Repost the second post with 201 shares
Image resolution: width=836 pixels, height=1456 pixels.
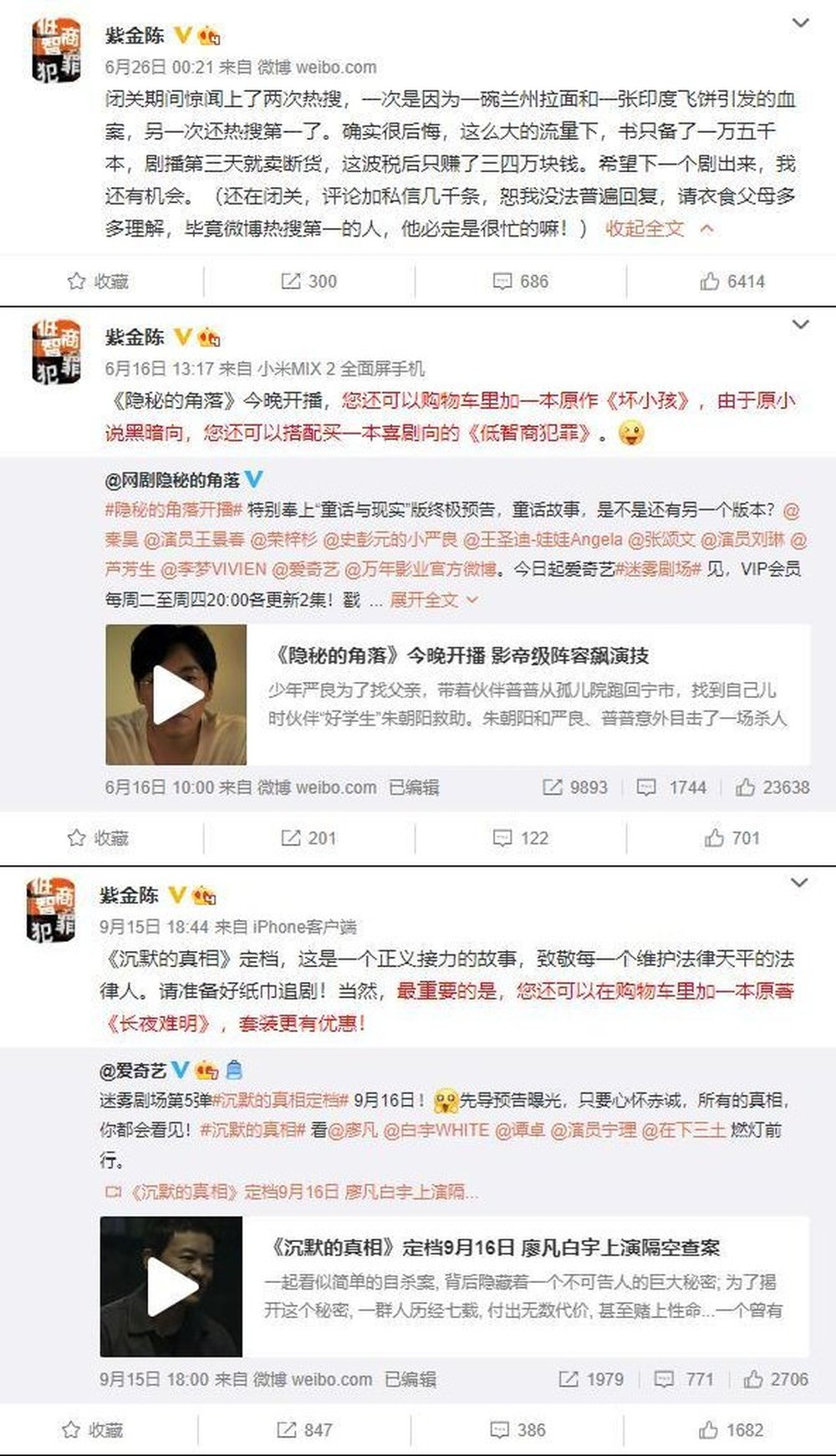(308, 837)
